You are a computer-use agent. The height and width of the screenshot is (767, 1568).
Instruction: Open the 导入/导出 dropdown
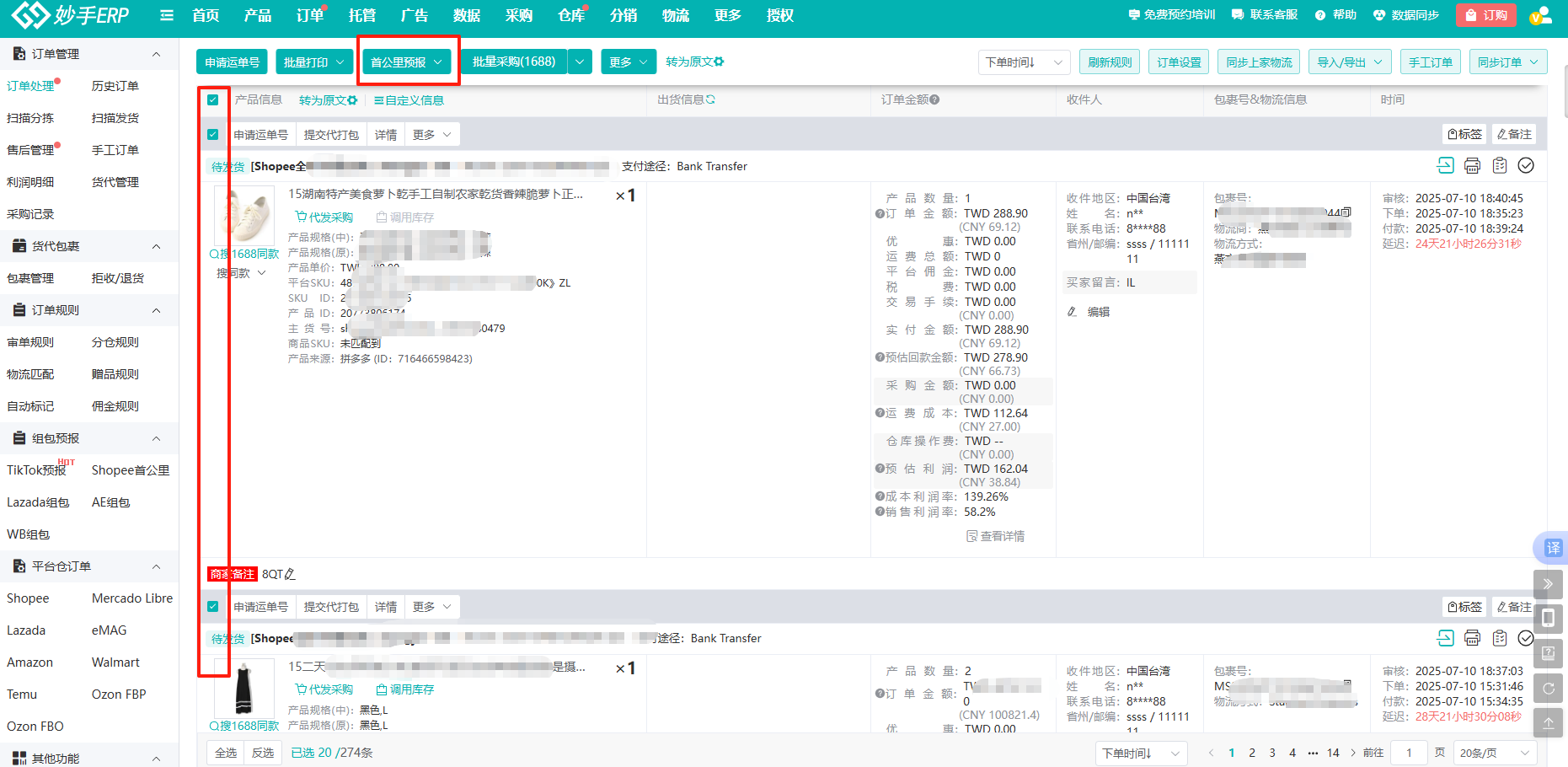[1351, 62]
